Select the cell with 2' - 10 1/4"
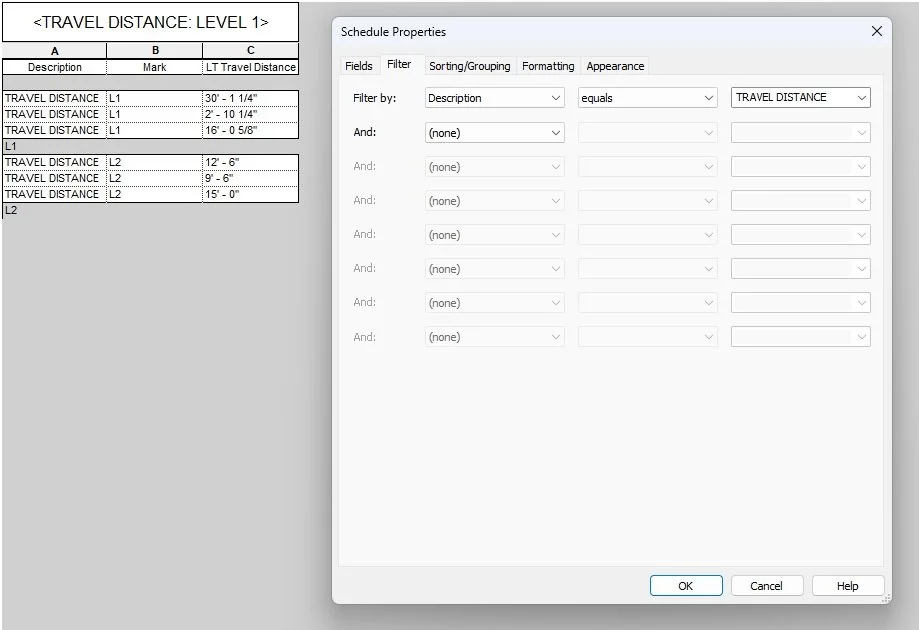Image resolution: width=919 pixels, height=630 pixels. pos(251,114)
